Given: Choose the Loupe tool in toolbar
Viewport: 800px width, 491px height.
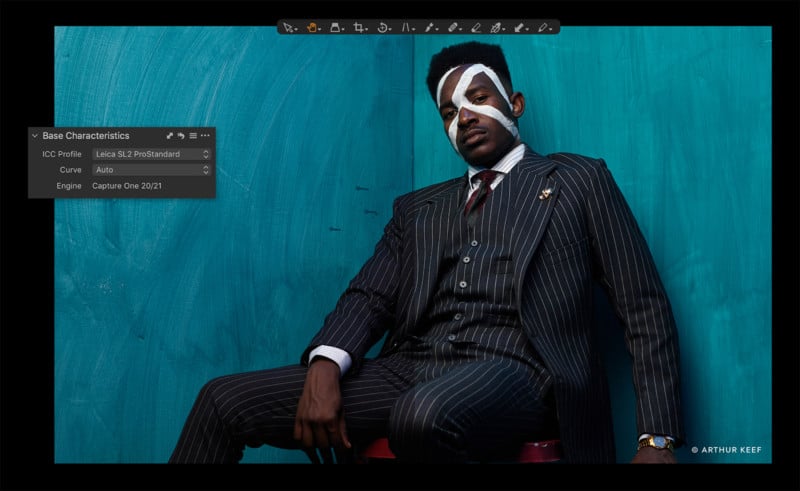Looking at the screenshot, I should tap(335, 27).
